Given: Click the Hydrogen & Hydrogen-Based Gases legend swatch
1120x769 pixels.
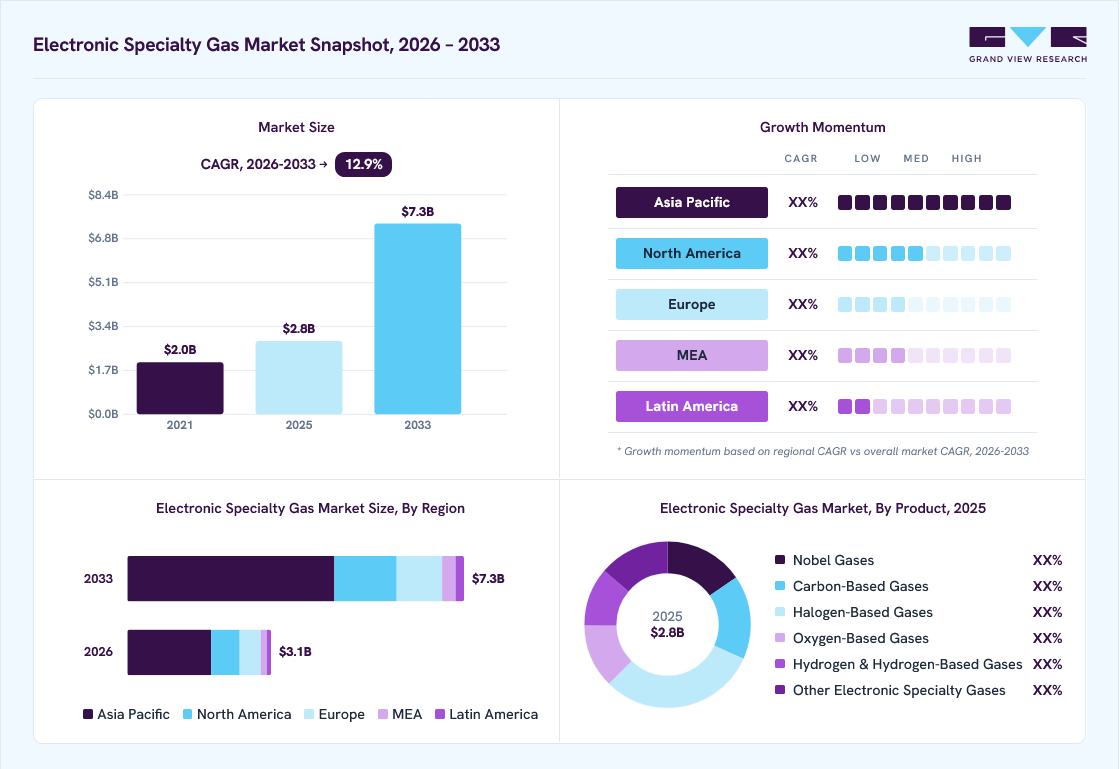Looking at the screenshot, I should click(x=780, y=664).
